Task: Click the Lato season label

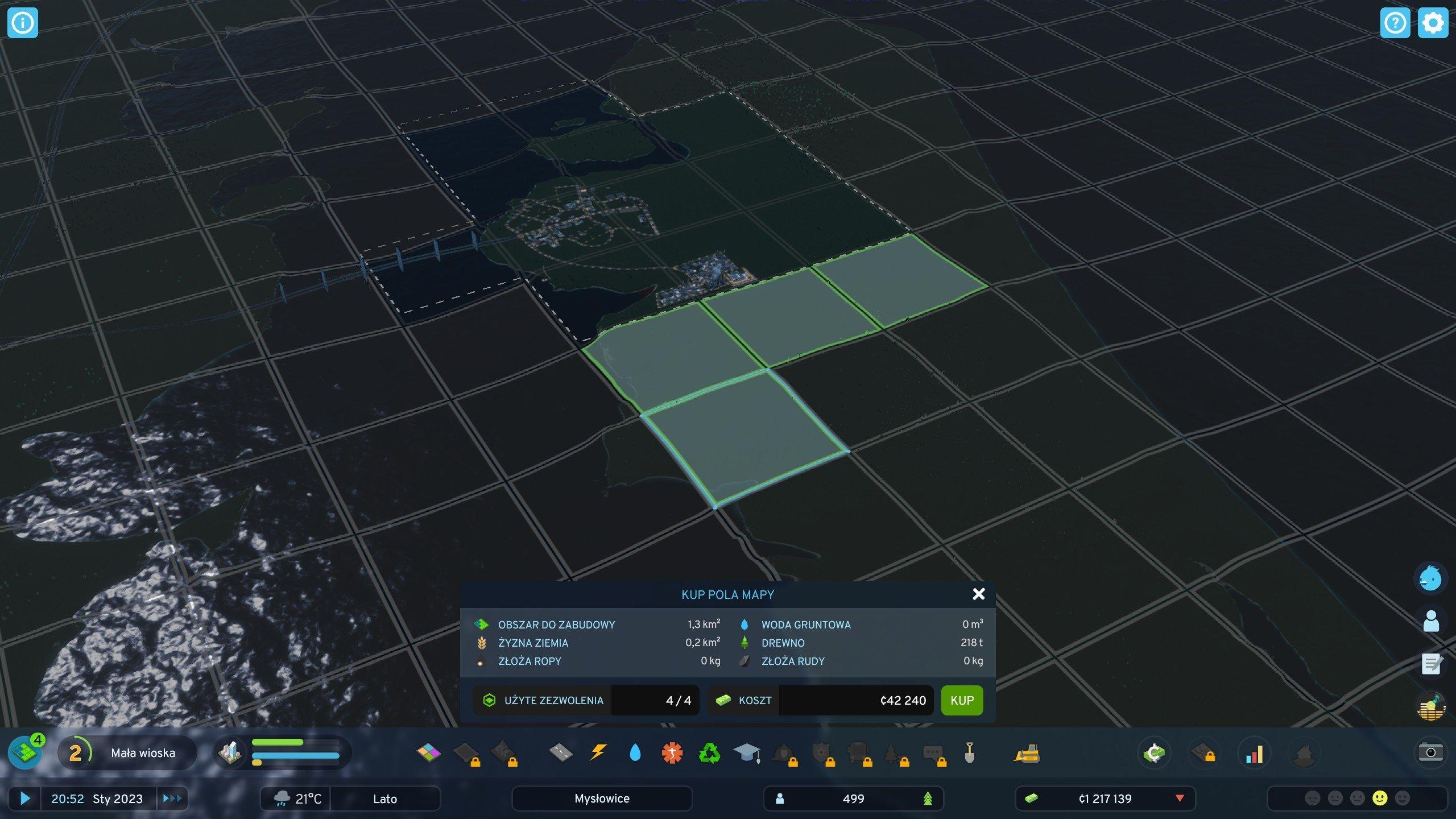Action: [385, 799]
